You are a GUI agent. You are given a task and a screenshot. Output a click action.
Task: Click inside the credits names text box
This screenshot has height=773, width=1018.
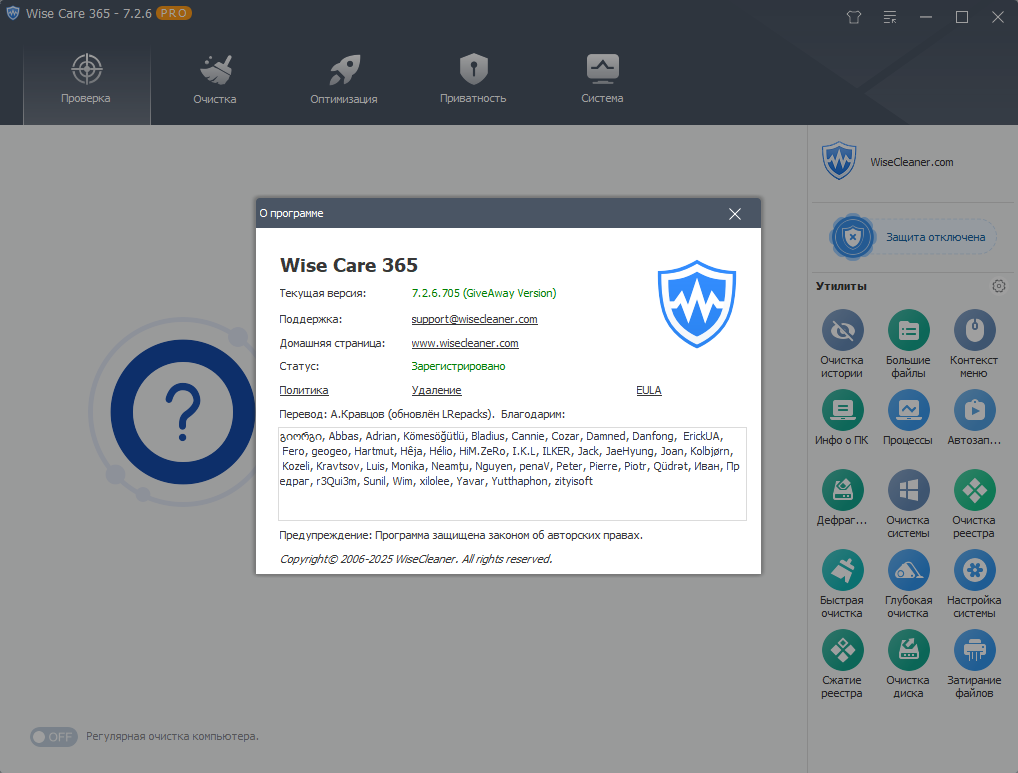pos(512,474)
